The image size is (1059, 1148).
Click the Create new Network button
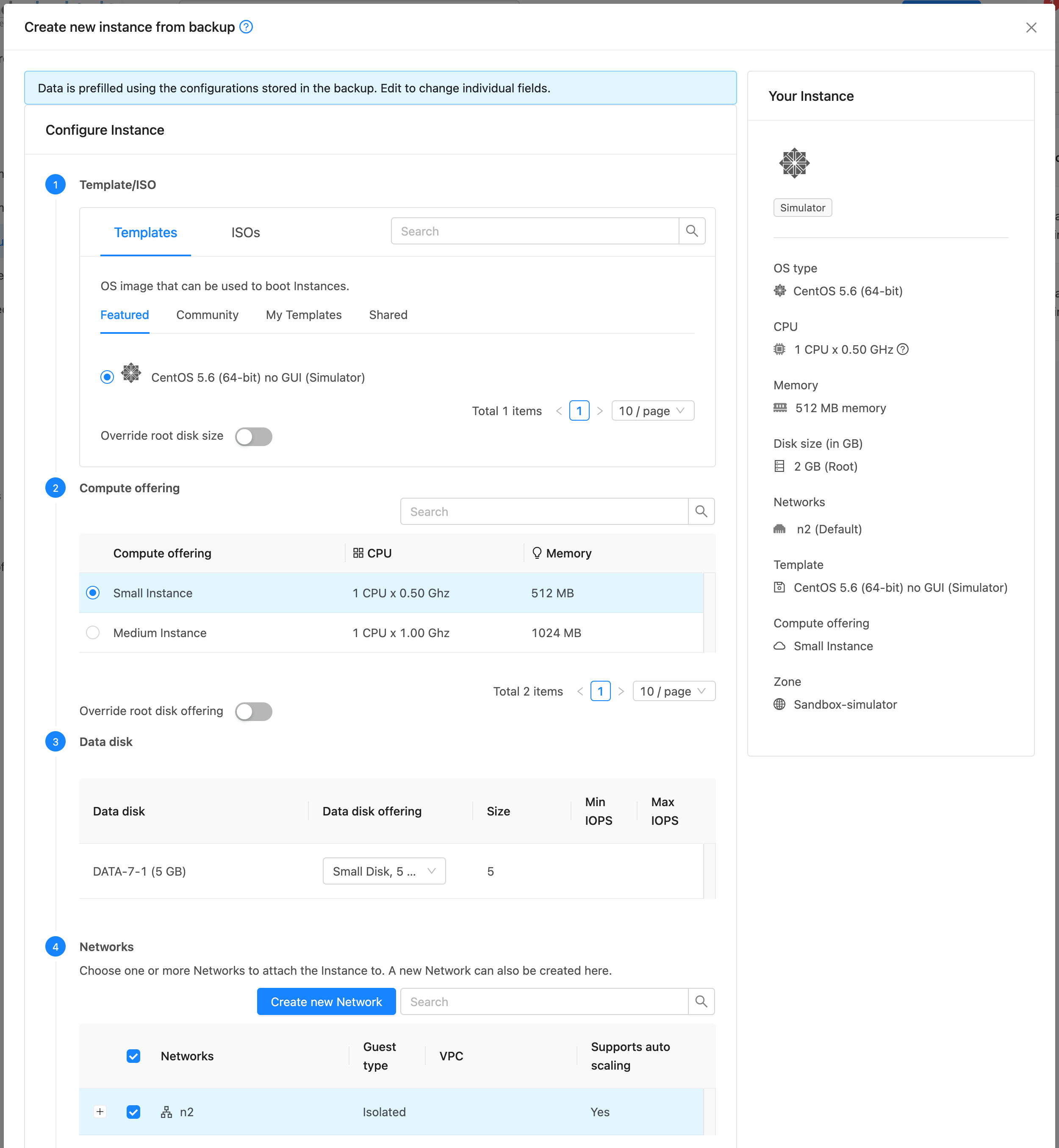pyautogui.click(x=325, y=1001)
